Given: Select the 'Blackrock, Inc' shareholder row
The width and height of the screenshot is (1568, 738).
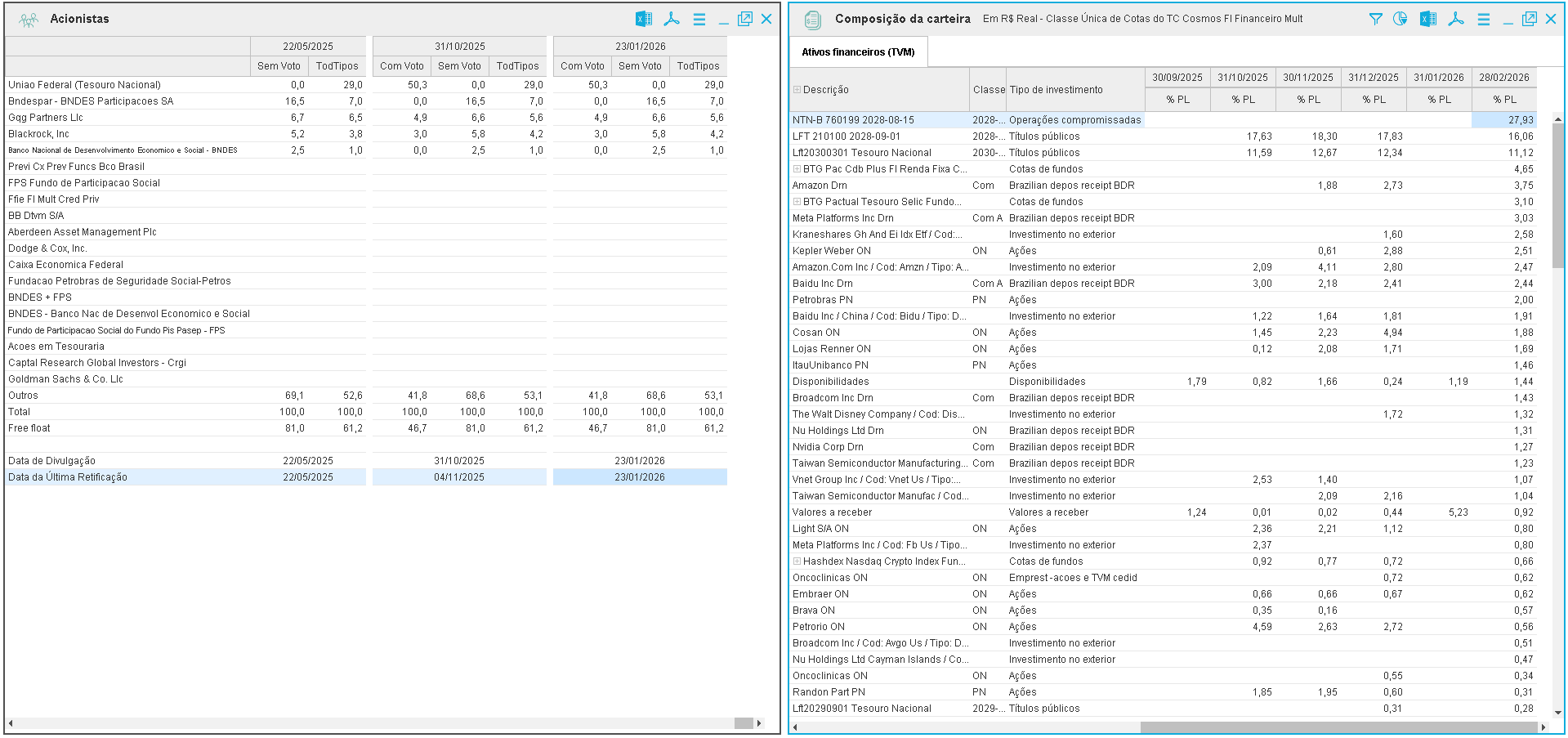Looking at the screenshot, I should pos(366,134).
